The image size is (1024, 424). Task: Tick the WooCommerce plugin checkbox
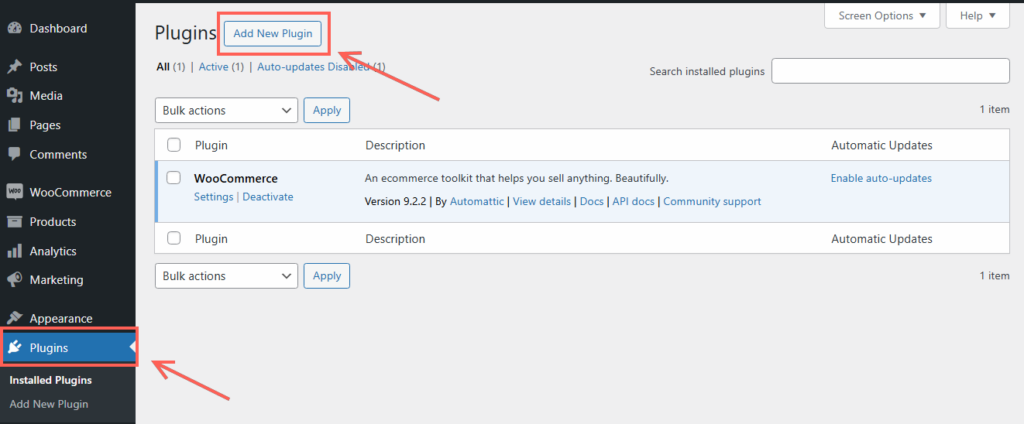click(174, 178)
